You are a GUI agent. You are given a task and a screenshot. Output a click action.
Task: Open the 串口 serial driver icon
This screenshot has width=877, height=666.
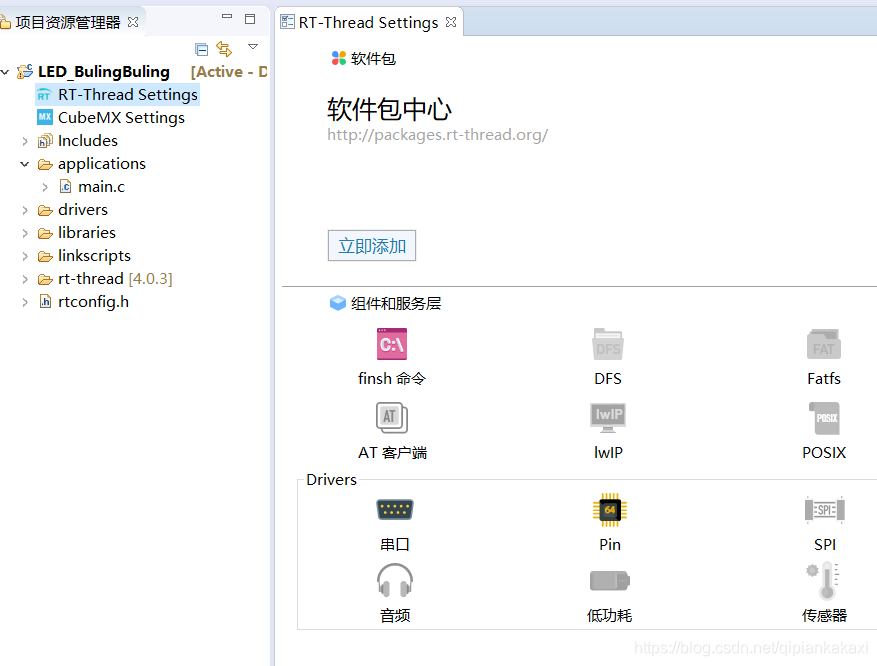[395, 509]
